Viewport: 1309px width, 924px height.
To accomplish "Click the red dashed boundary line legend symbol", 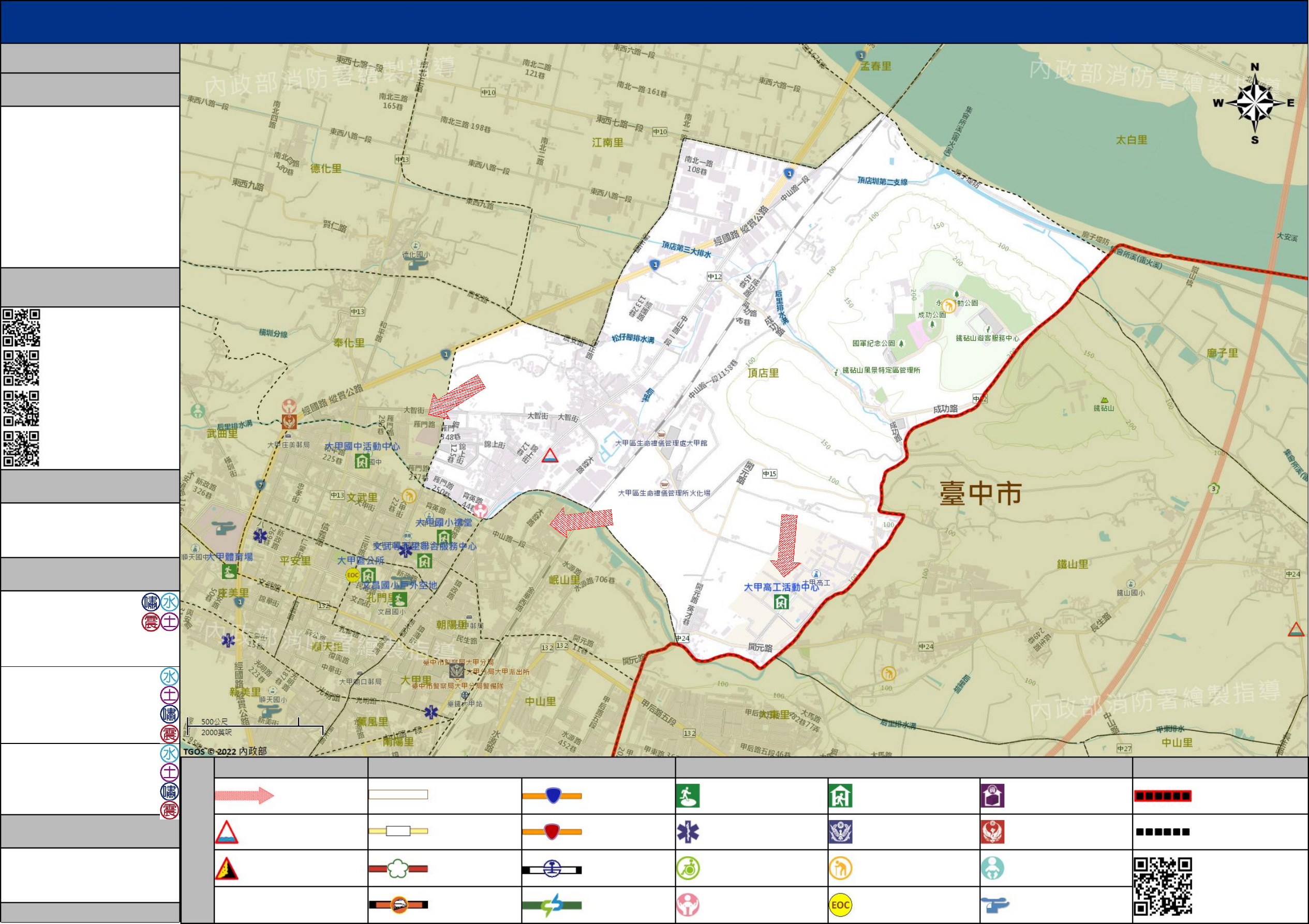I will tap(1163, 796).
